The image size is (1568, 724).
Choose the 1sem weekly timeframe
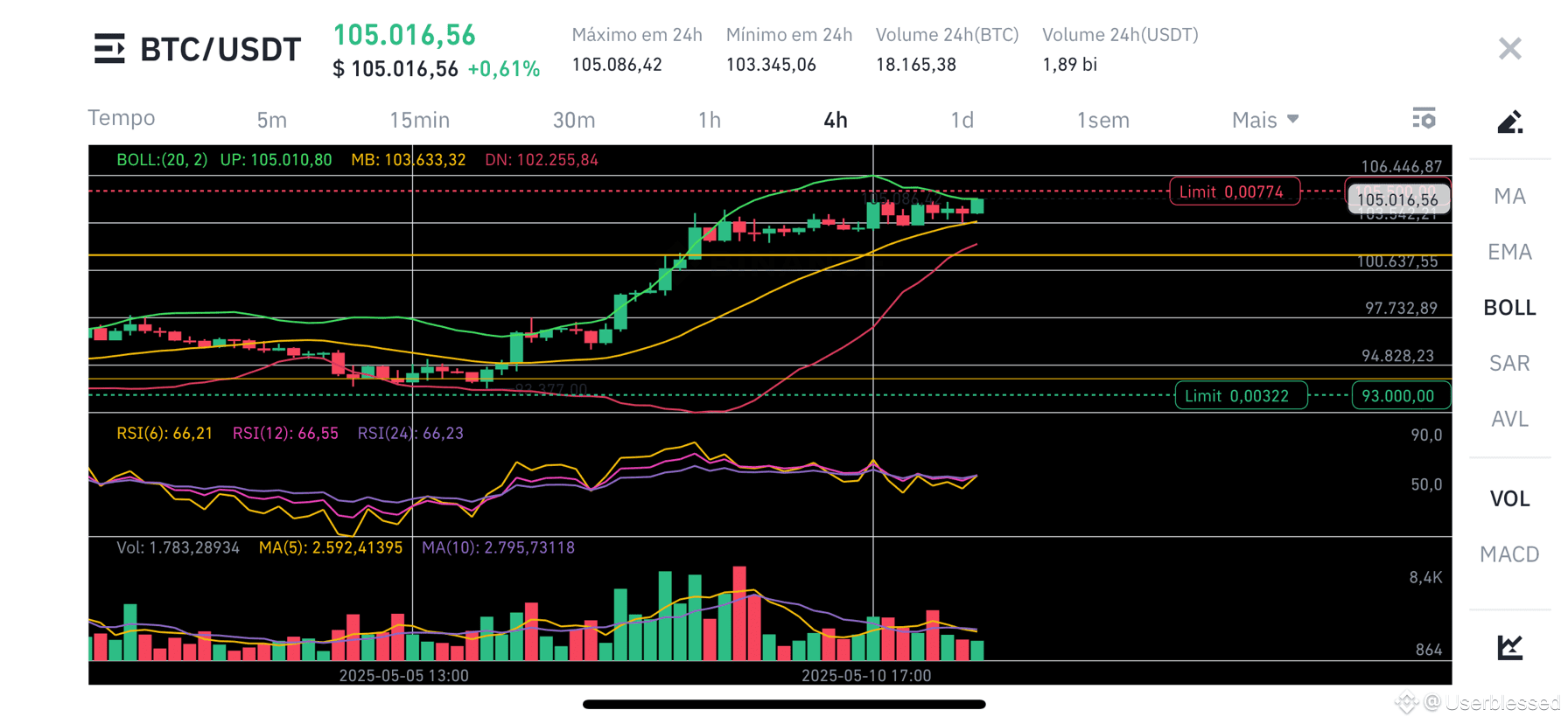pyautogui.click(x=1102, y=120)
